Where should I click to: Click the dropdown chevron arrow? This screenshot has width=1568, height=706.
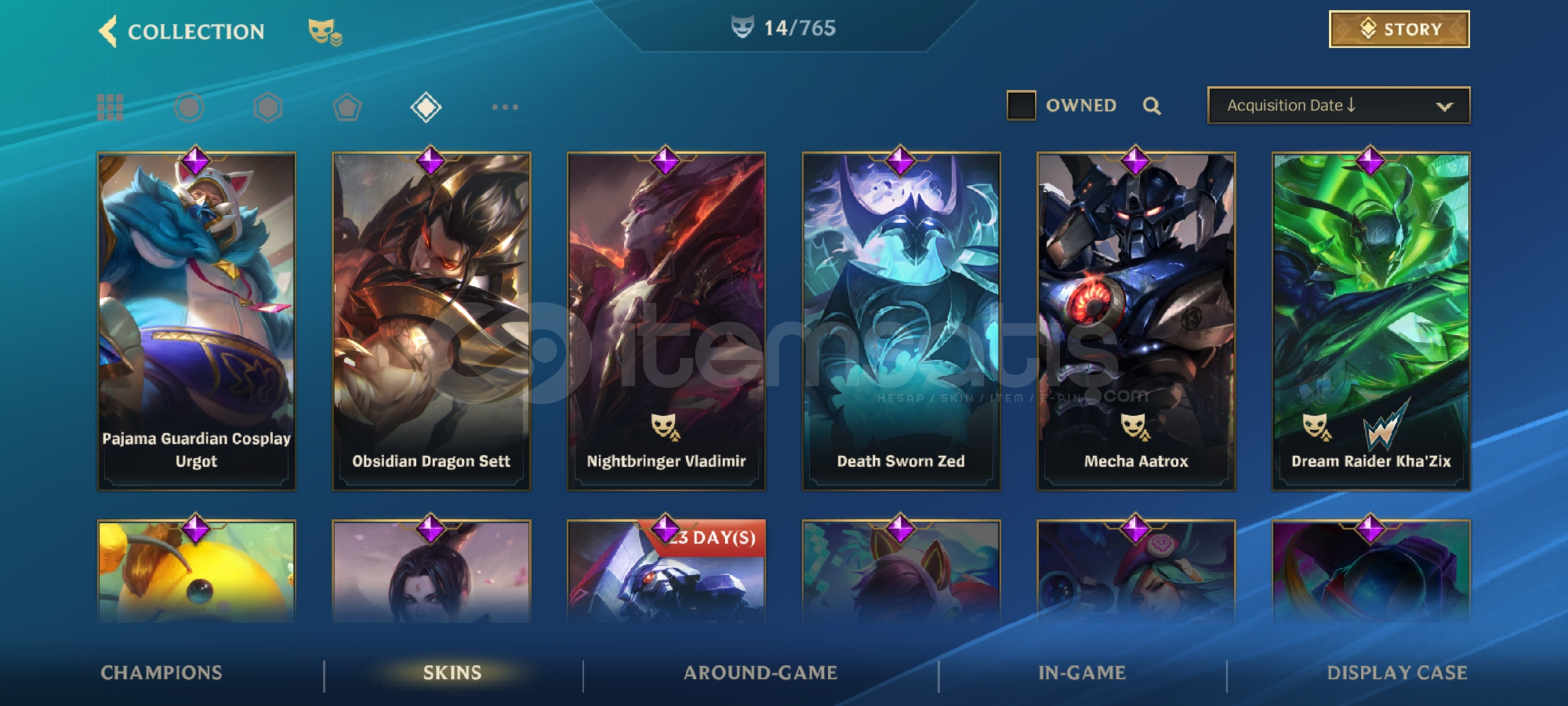pos(1445,107)
